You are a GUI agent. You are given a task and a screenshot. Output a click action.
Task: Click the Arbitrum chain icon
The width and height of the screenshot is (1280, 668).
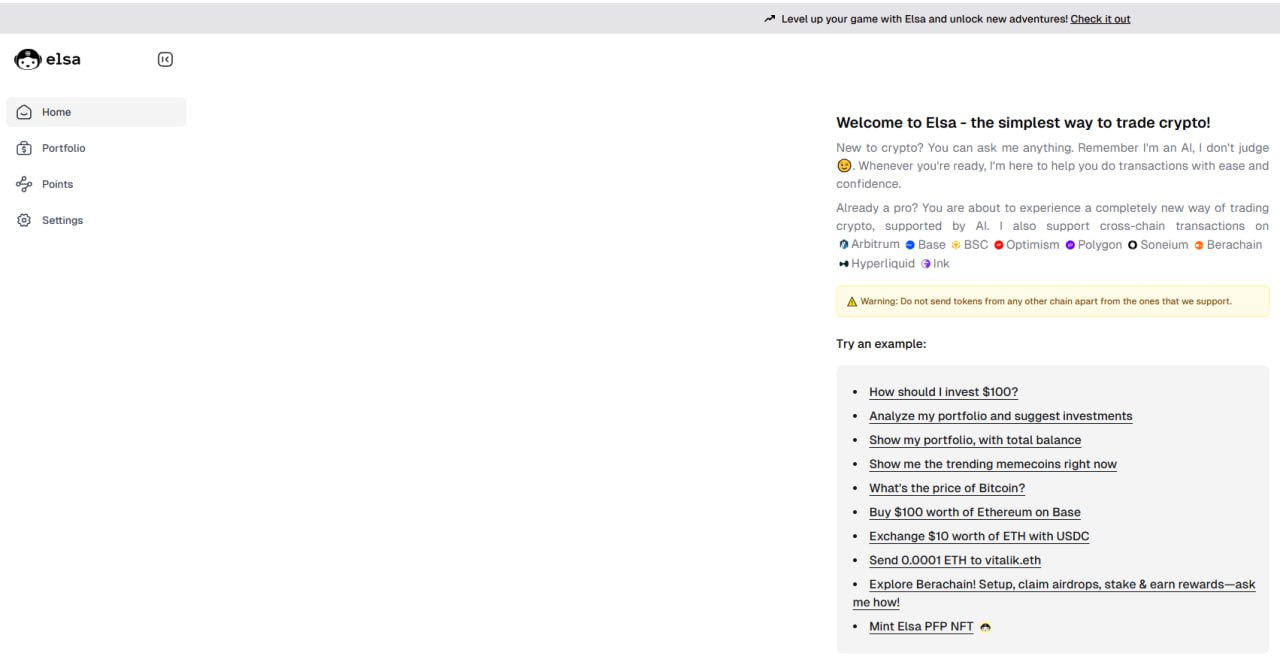point(843,245)
